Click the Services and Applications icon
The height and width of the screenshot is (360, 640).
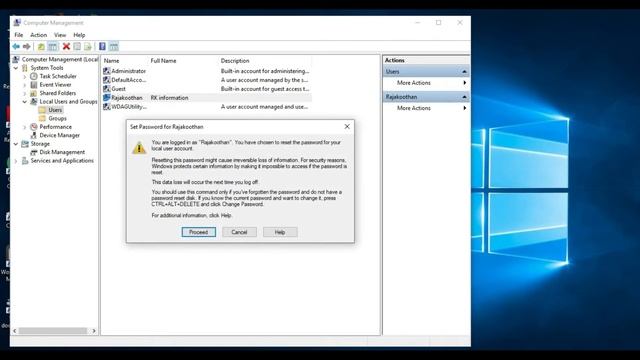pyautogui.click(x=25, y=161)
